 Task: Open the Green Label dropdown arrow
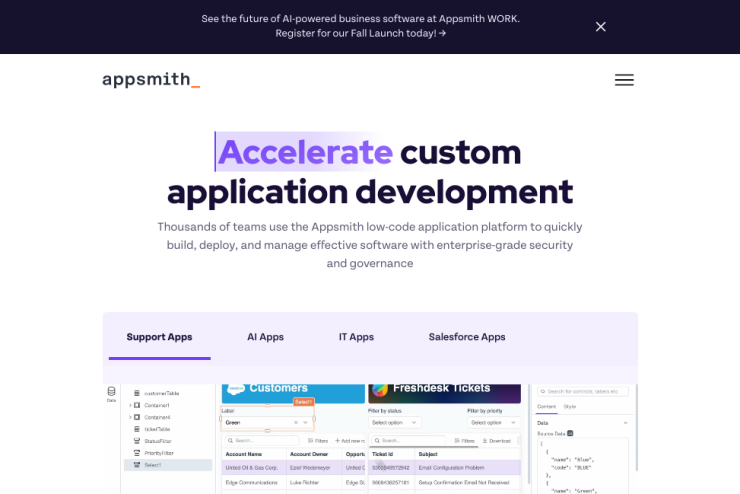pyautogui.click(x=306, y=423)
